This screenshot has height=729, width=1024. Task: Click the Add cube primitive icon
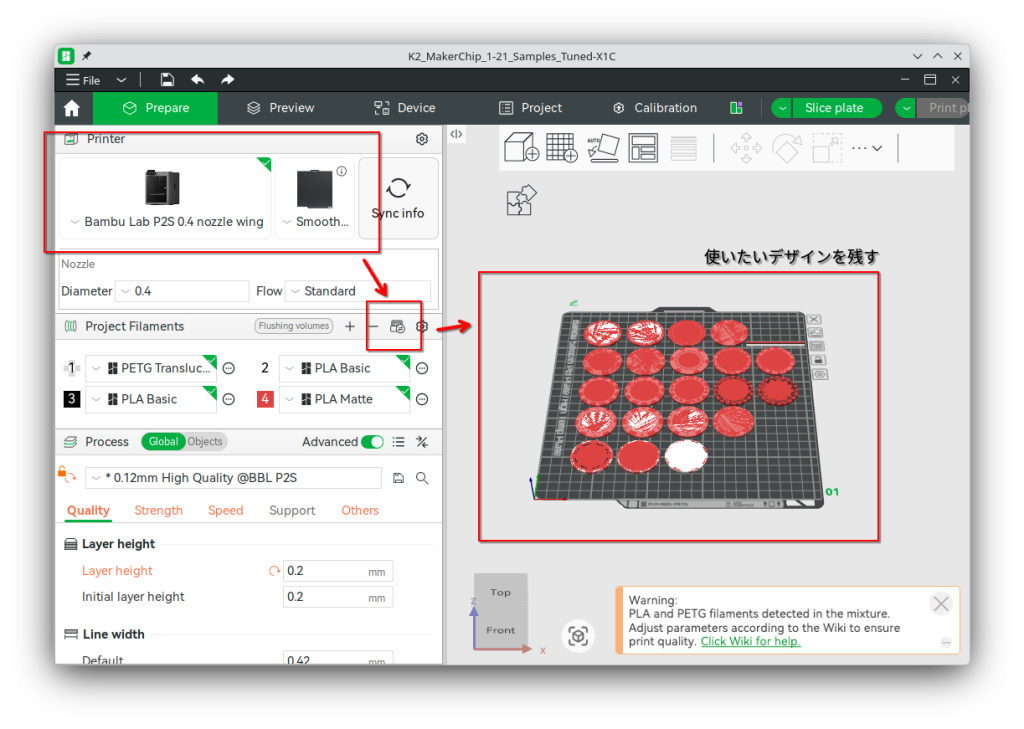pos(521,148)
